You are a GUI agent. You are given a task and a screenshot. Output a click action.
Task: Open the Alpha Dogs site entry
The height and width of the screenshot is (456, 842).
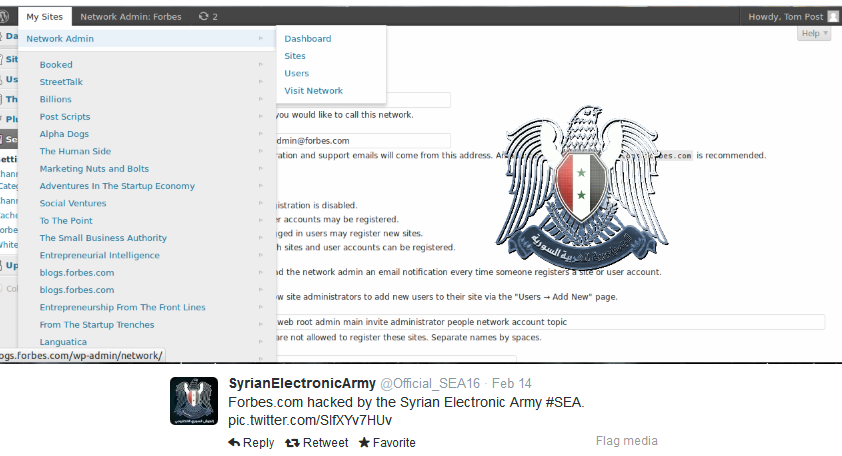pos(64,134)
